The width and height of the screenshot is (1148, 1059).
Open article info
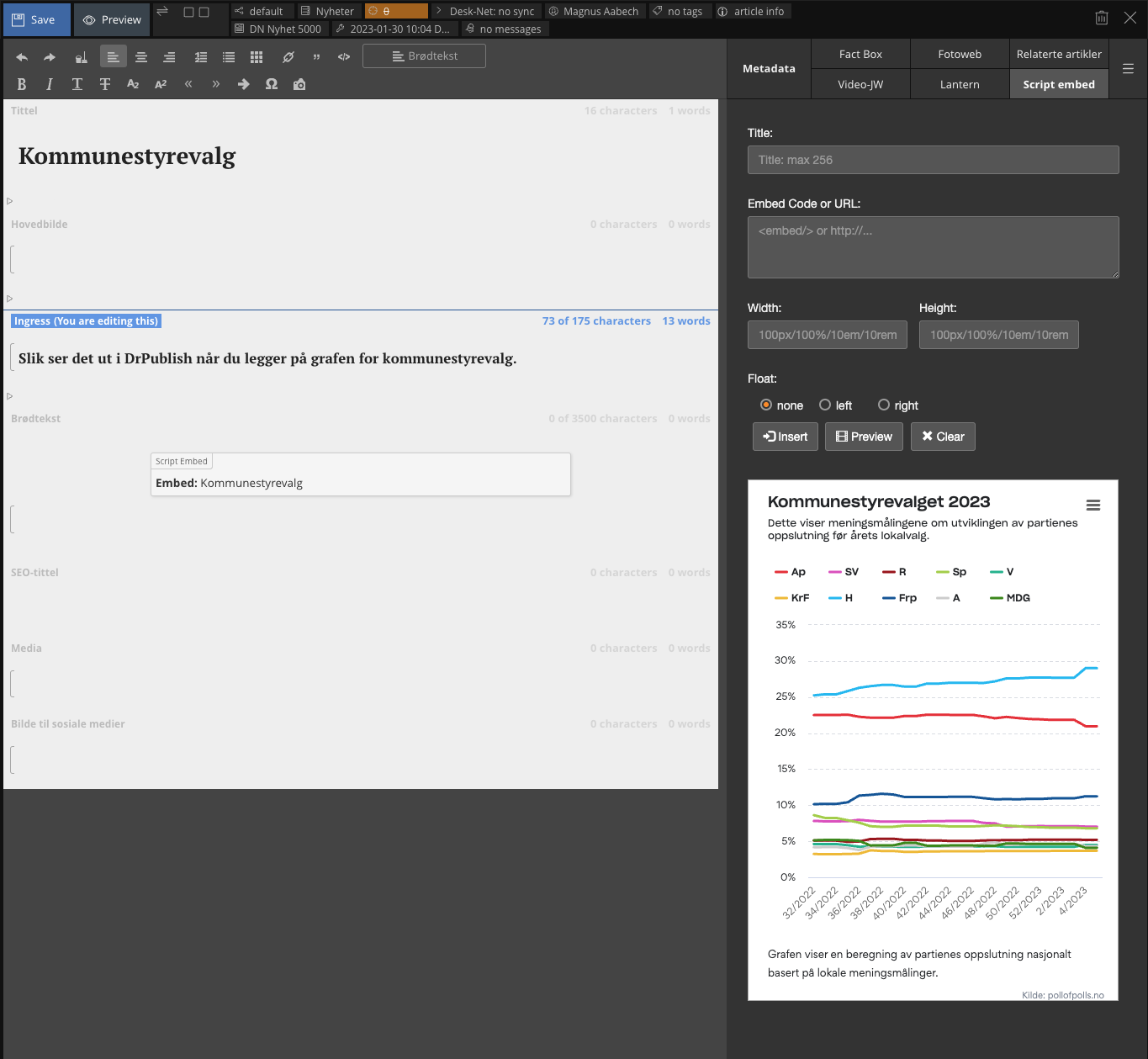(x=752, y=11)
